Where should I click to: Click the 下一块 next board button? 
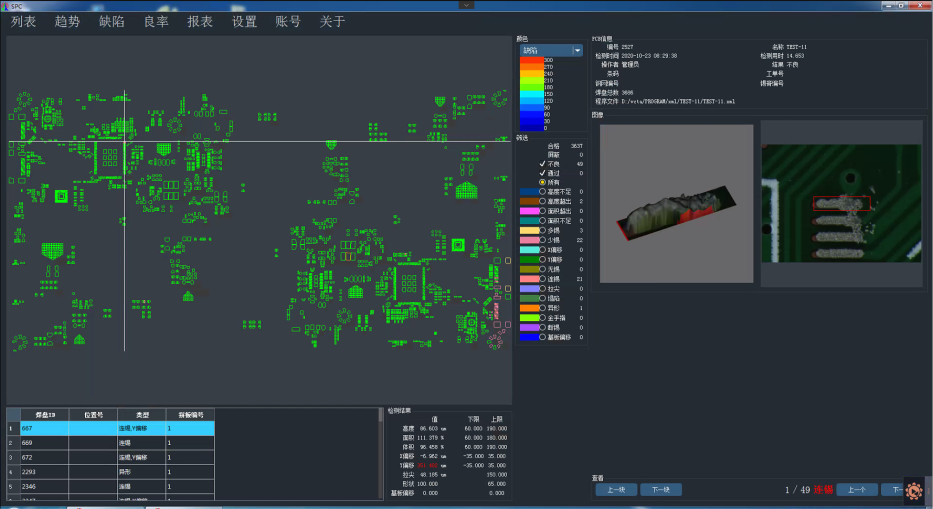tap(661, 489)
